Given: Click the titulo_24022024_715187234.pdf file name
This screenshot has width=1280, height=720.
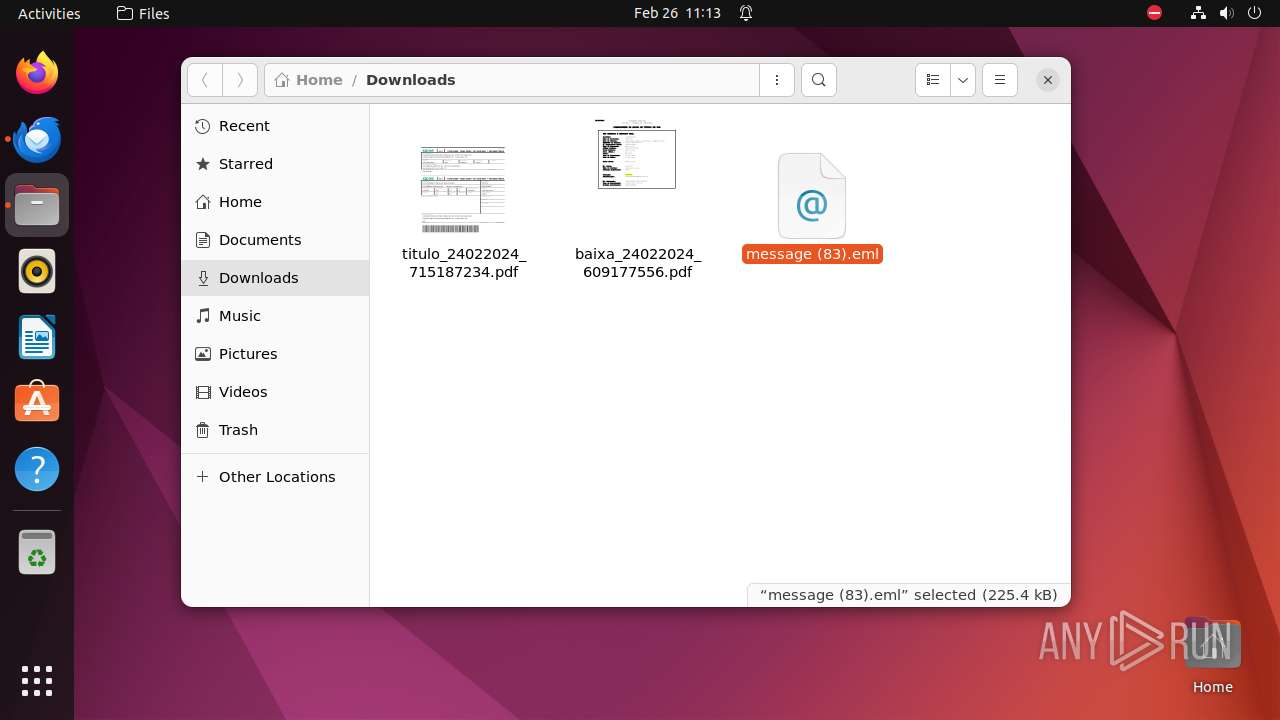Looking at the screenshot, I should 464,263.
